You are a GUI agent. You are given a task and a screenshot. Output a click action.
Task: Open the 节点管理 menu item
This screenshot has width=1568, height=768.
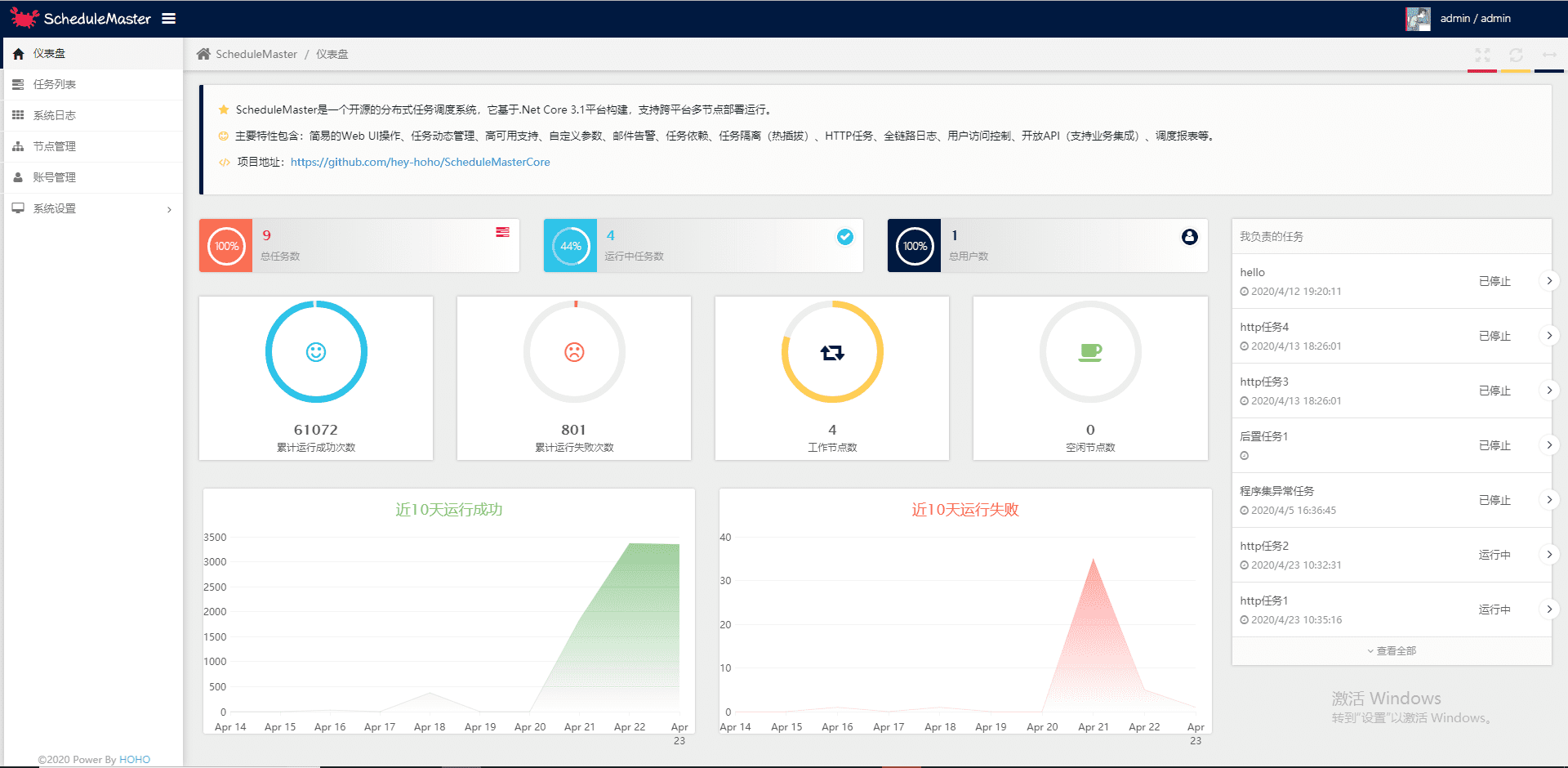pos(93,146)
